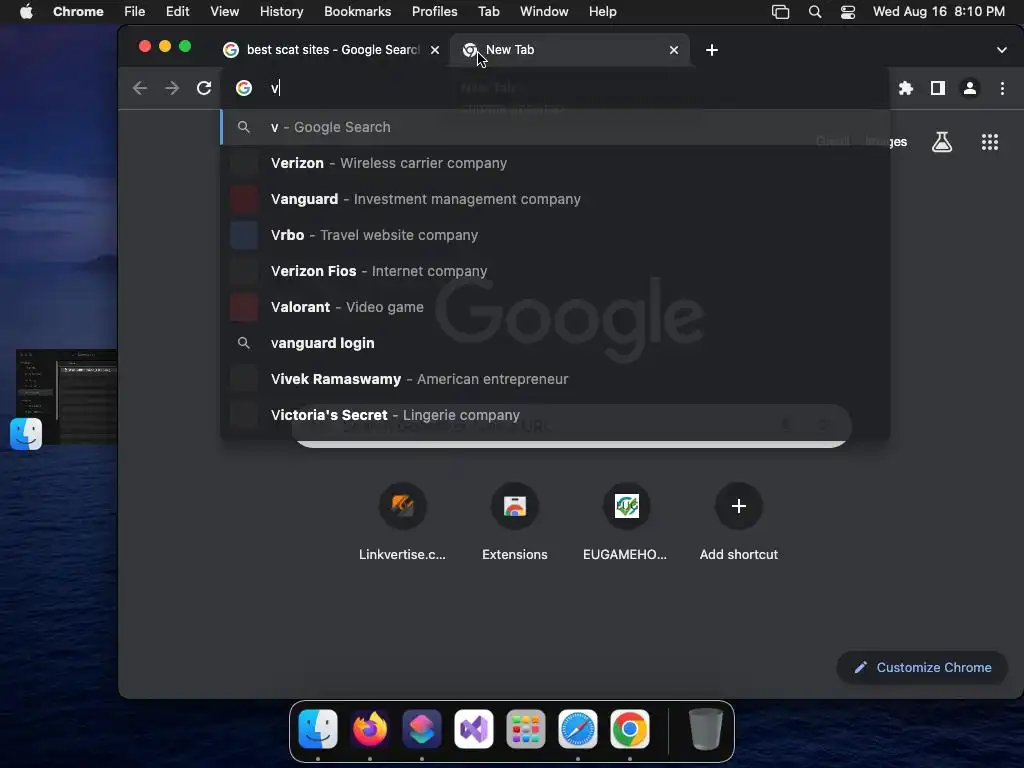This screenshot has height=768, width=1024.
Task: Open Chrome three-dot menu
Action: point(1002,88)
